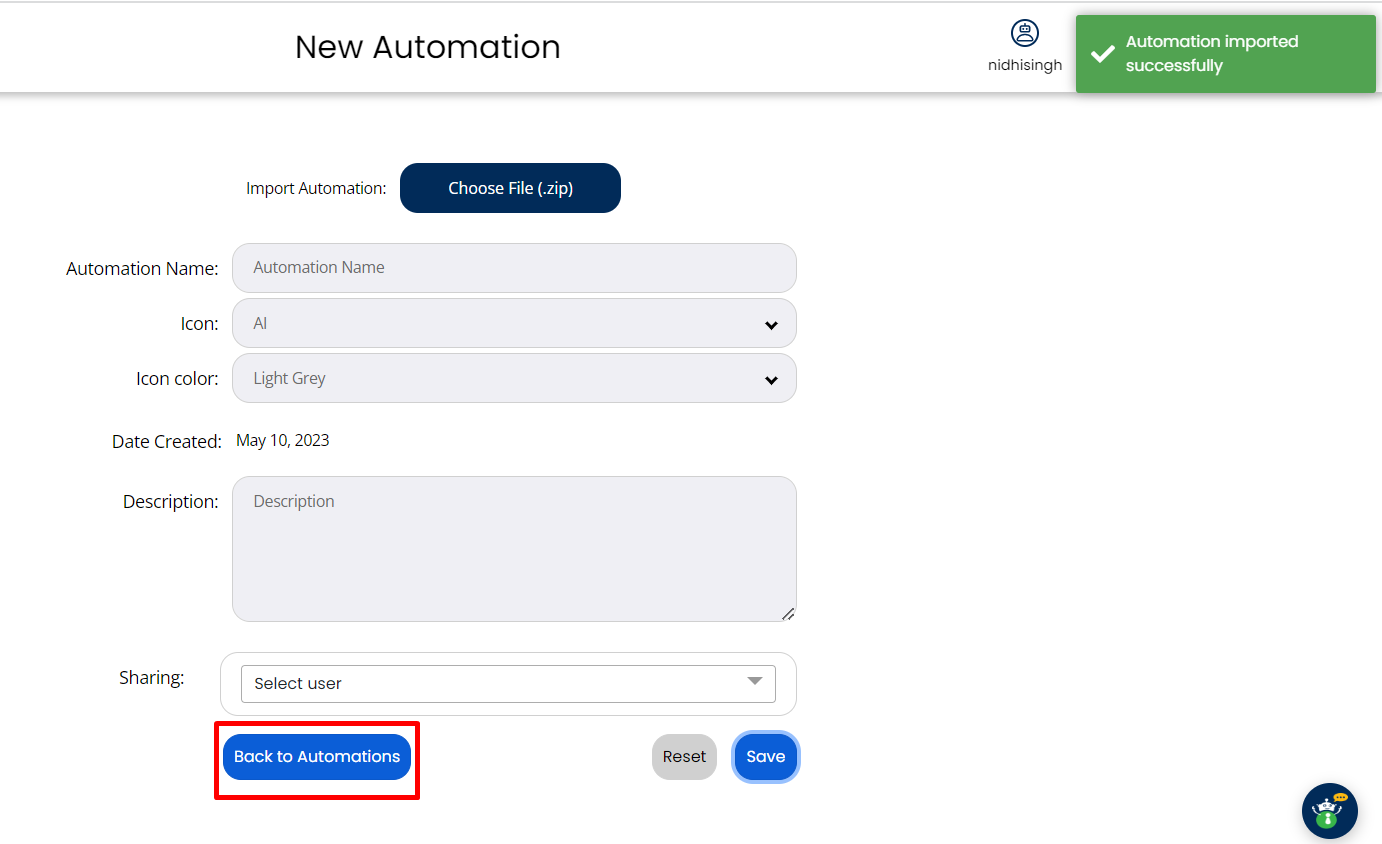Go Back to Automations
Viewport: 1382px width, 844px height.
coord(317,757)
